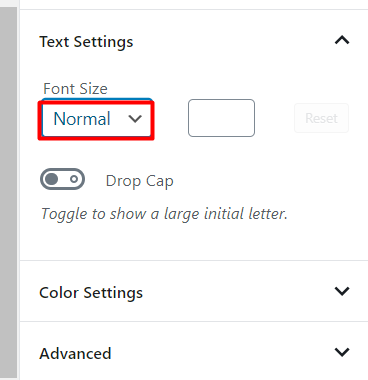Click the Drop Cap label text
368x380 pixels.
pos(139,181)
